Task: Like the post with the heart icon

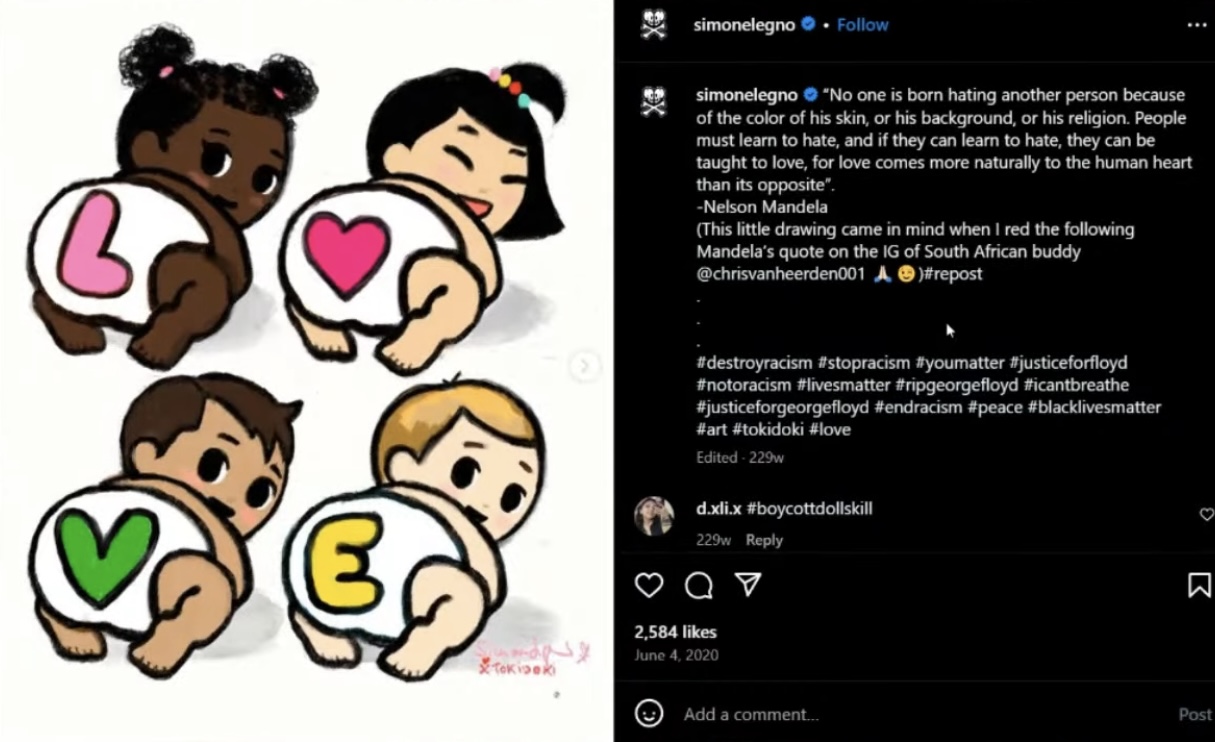Action: [649, 585]
